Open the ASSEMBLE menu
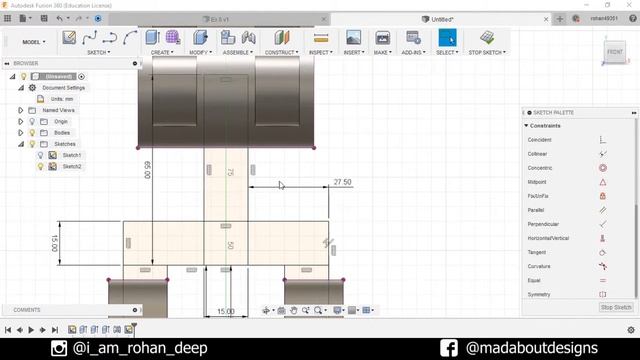 [x=238, y=53]
